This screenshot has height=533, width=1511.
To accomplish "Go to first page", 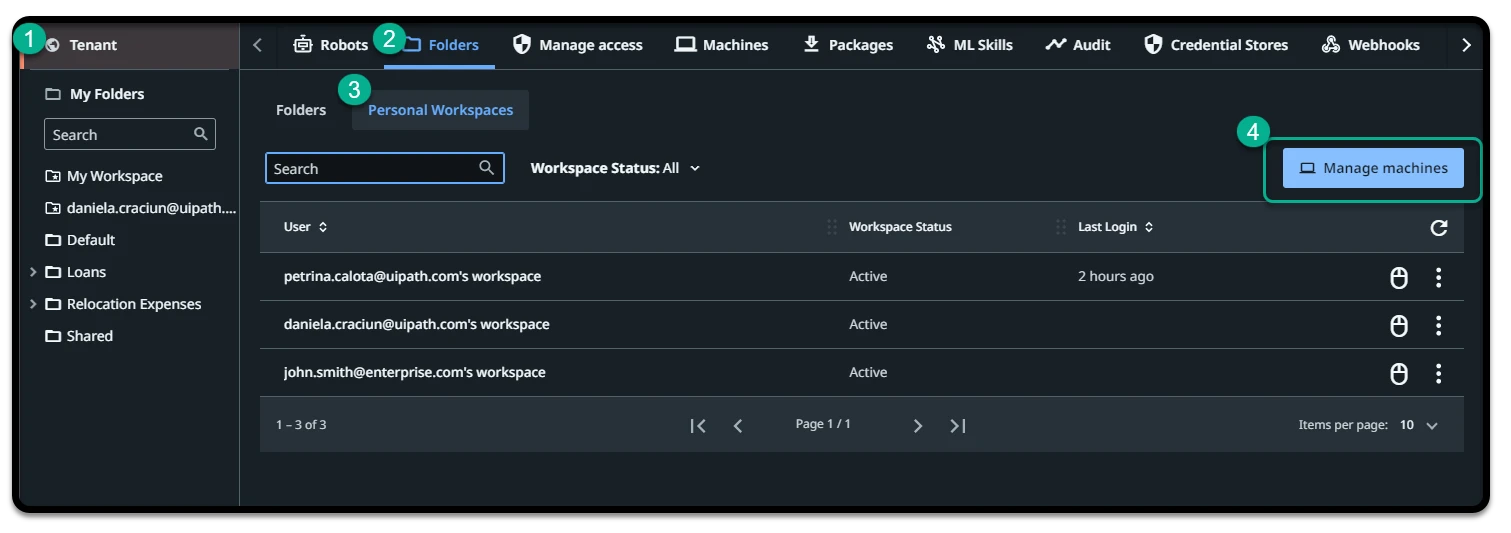I will (698, 426).
